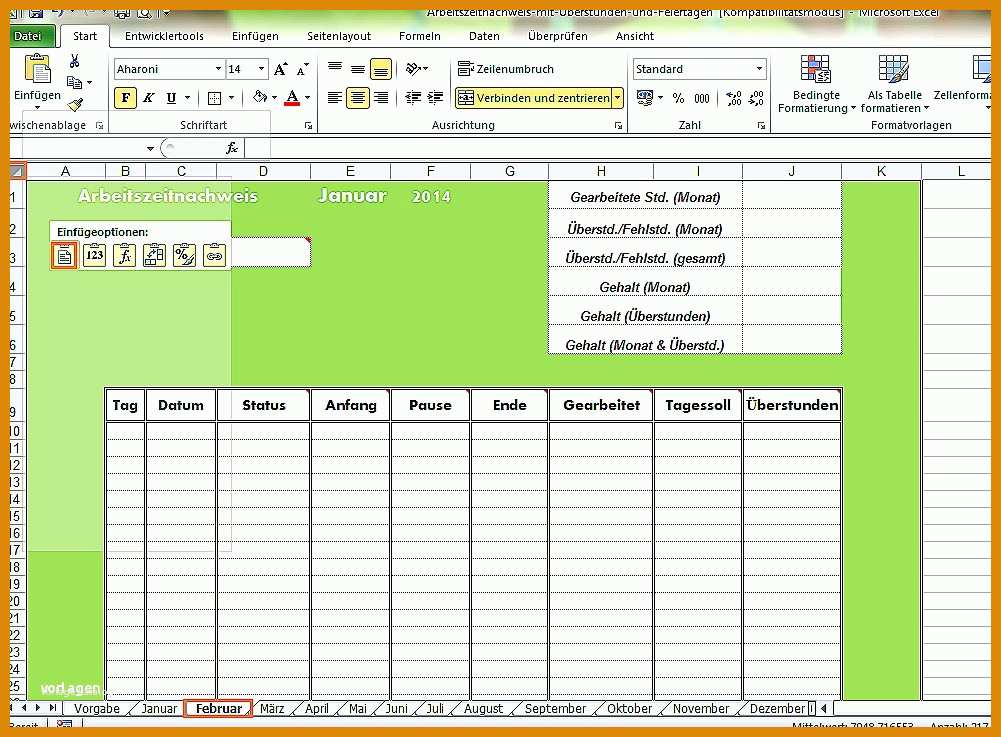Open the Standard number format dropdown
This screenshot has height=737, width=1001.
tap(759, 69)
